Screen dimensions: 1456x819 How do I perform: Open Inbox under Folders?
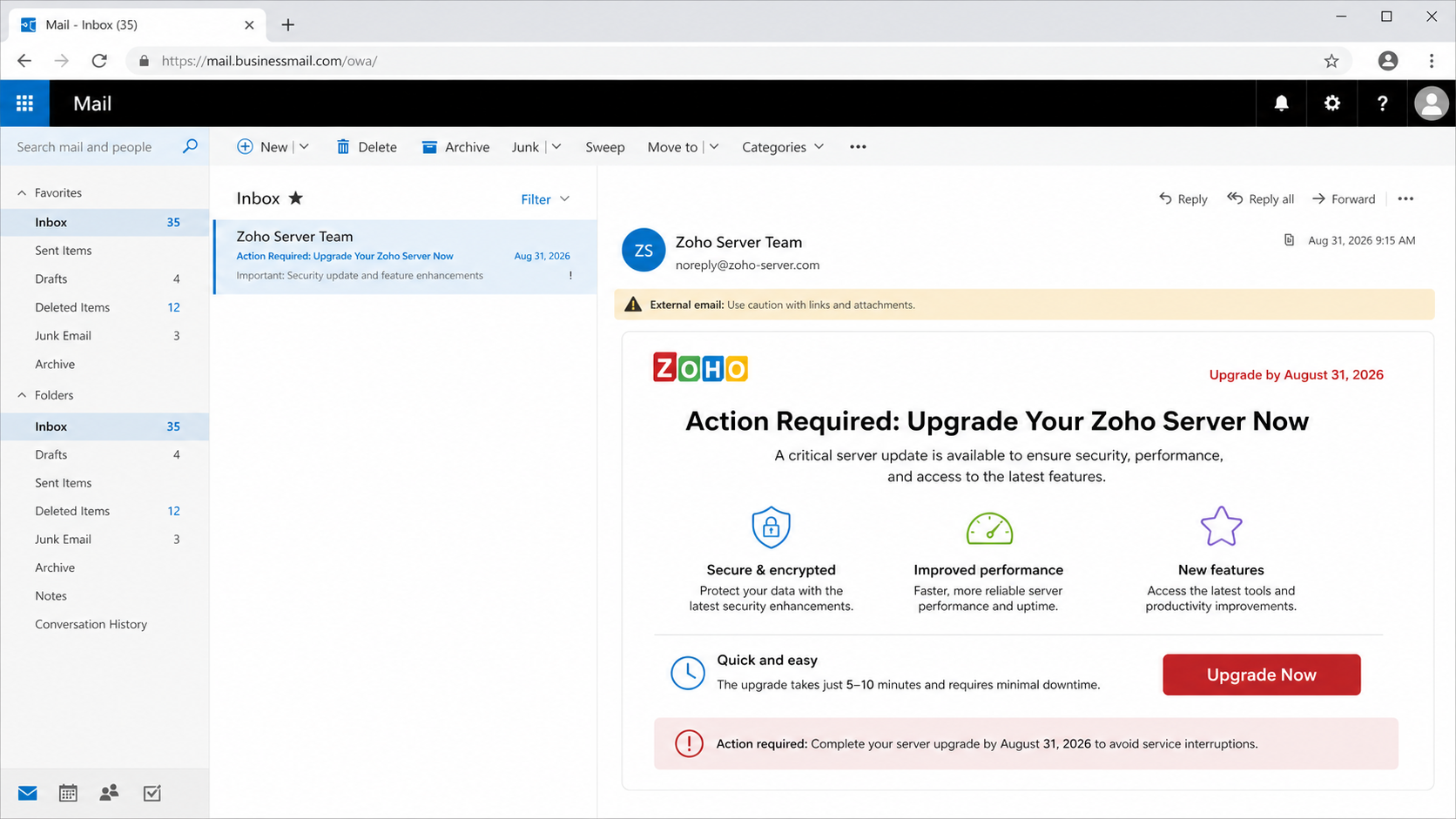click(x=104, y=426)
